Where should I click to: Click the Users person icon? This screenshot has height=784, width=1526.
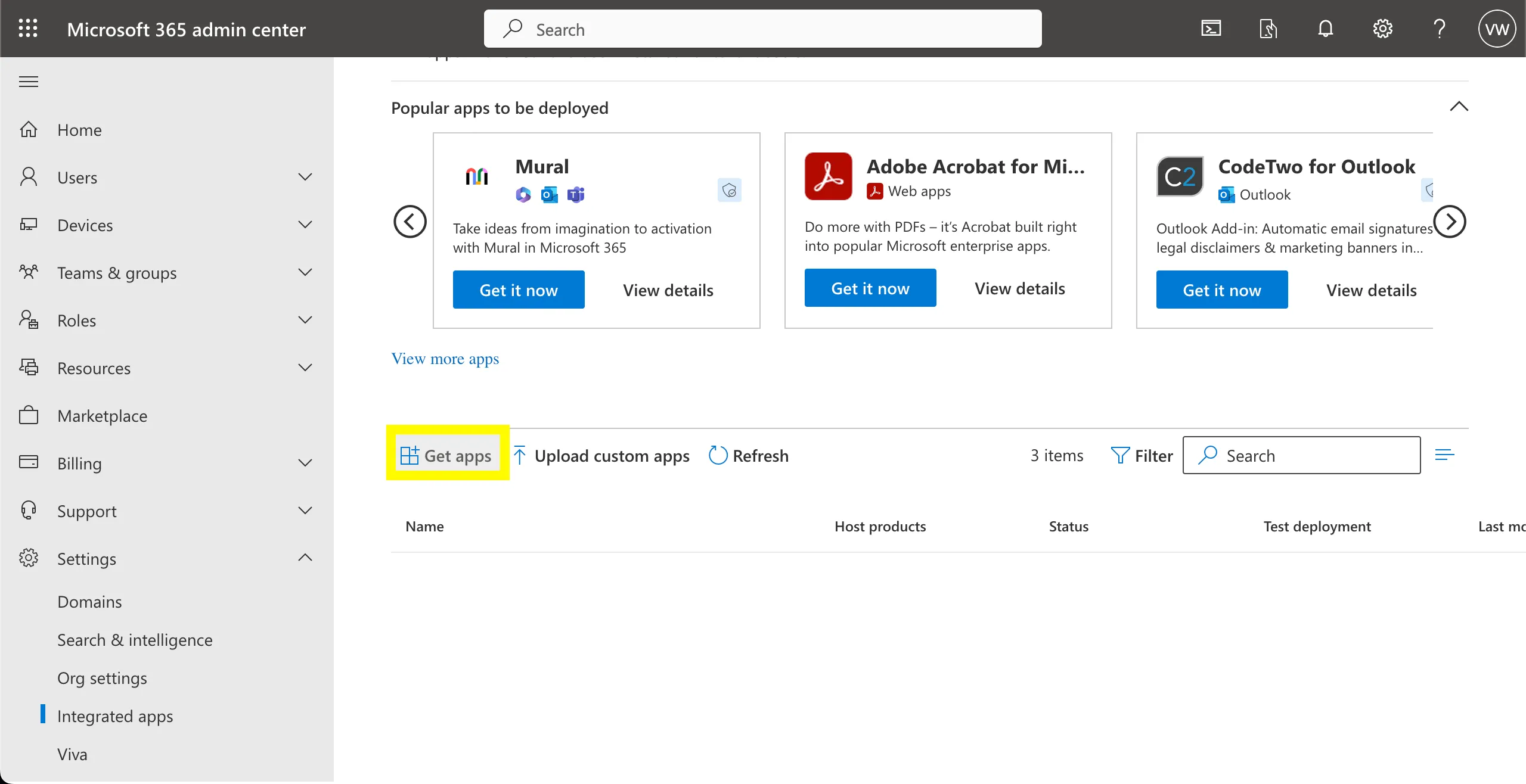[x=29, y=177]
